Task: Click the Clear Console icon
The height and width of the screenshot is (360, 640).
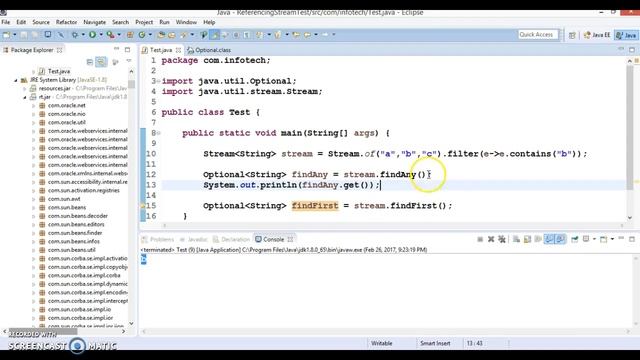Action: click(516, 239)
